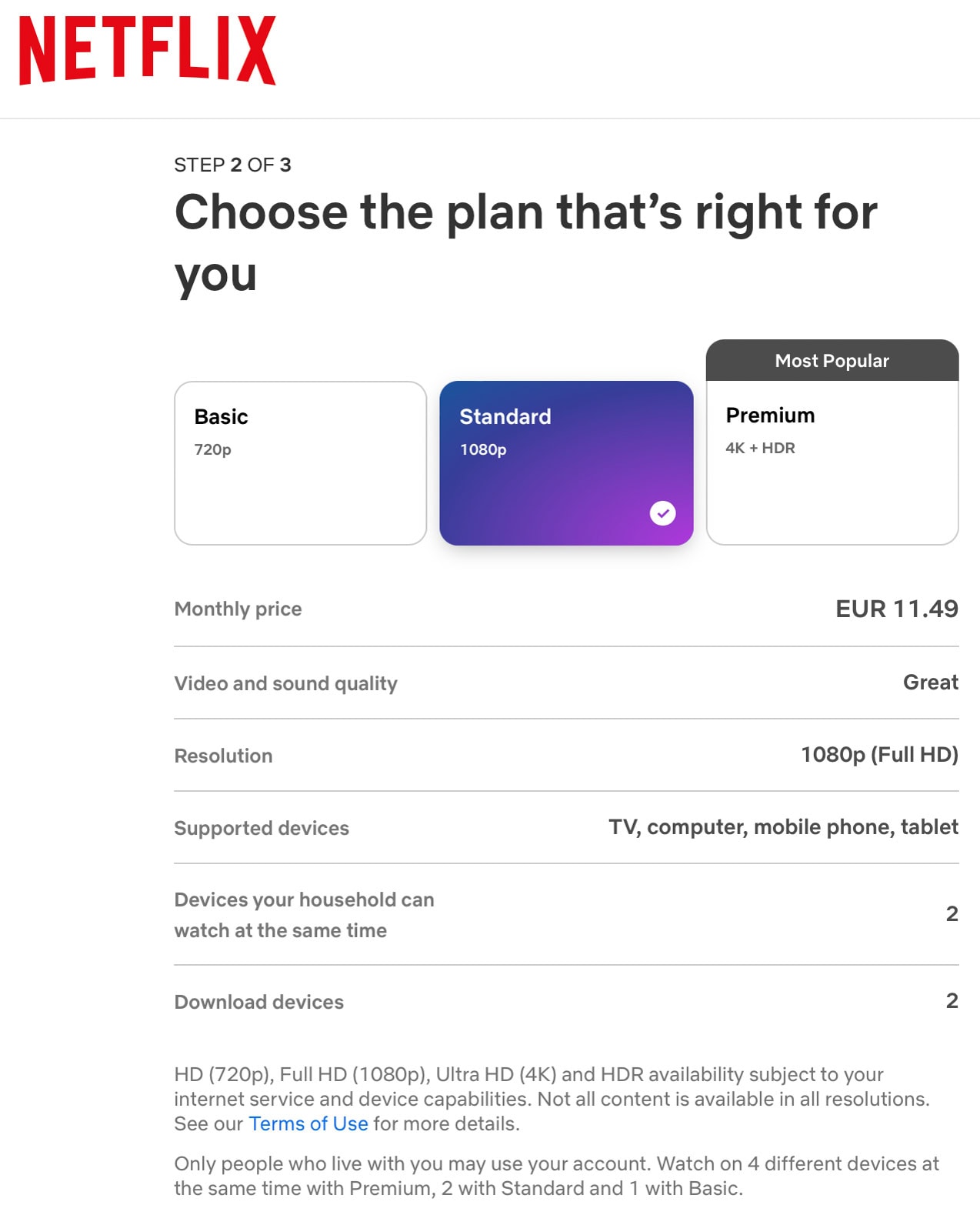Click the Basic plan title text

(x=221, y=416)
